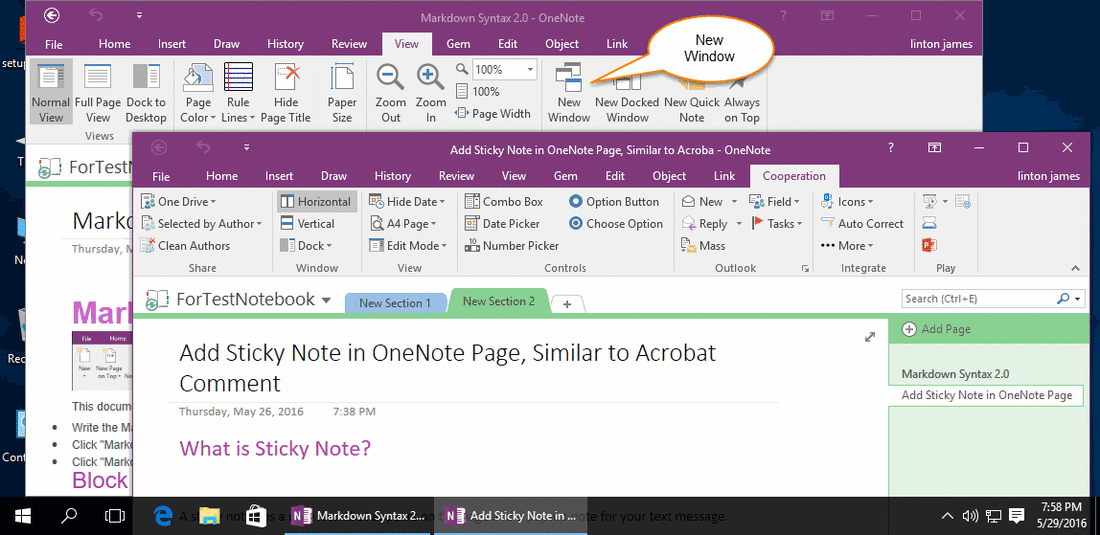Click Hide Page Title icon

287,78
